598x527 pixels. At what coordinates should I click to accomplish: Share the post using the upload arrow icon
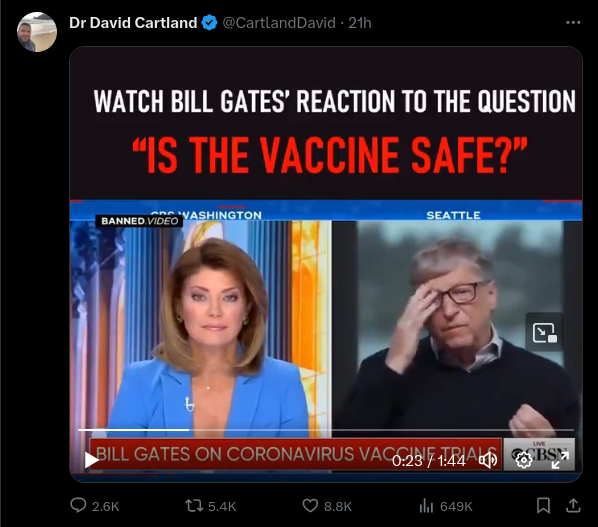572,506
